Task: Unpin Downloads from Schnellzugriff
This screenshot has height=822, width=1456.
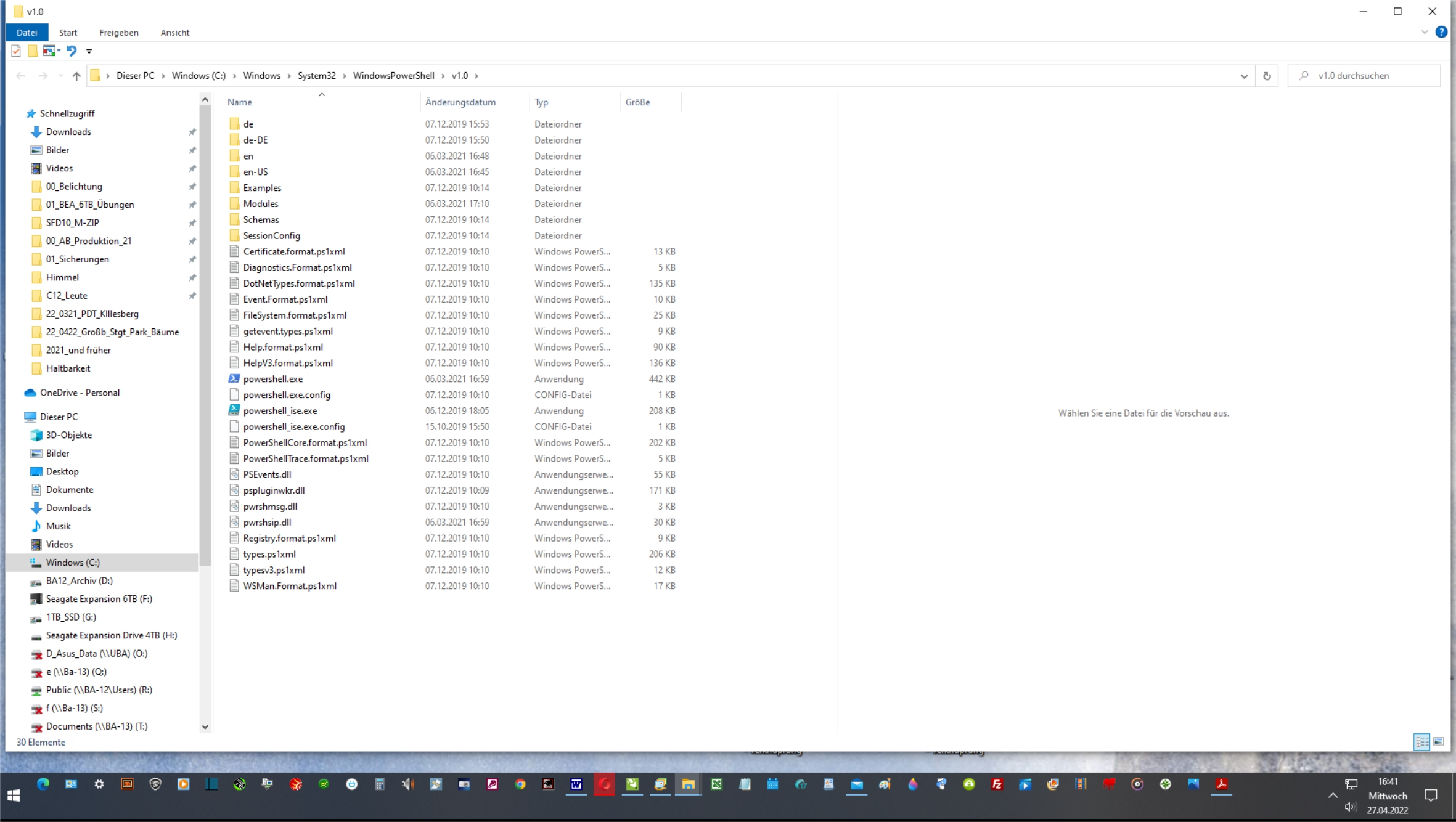Action: (192, 132)
